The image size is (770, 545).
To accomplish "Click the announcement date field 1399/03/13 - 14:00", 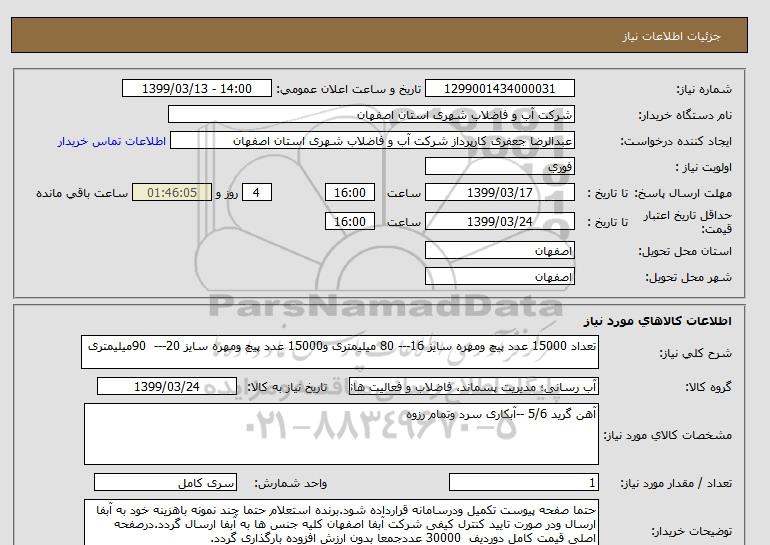I will tap(196, 88).
